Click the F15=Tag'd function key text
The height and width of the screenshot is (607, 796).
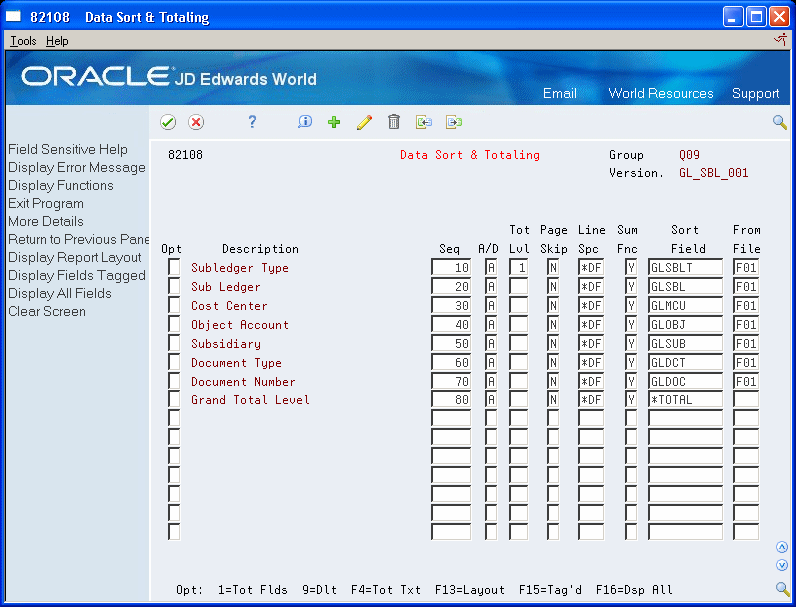pyautogui.click(x=550, y=590)
